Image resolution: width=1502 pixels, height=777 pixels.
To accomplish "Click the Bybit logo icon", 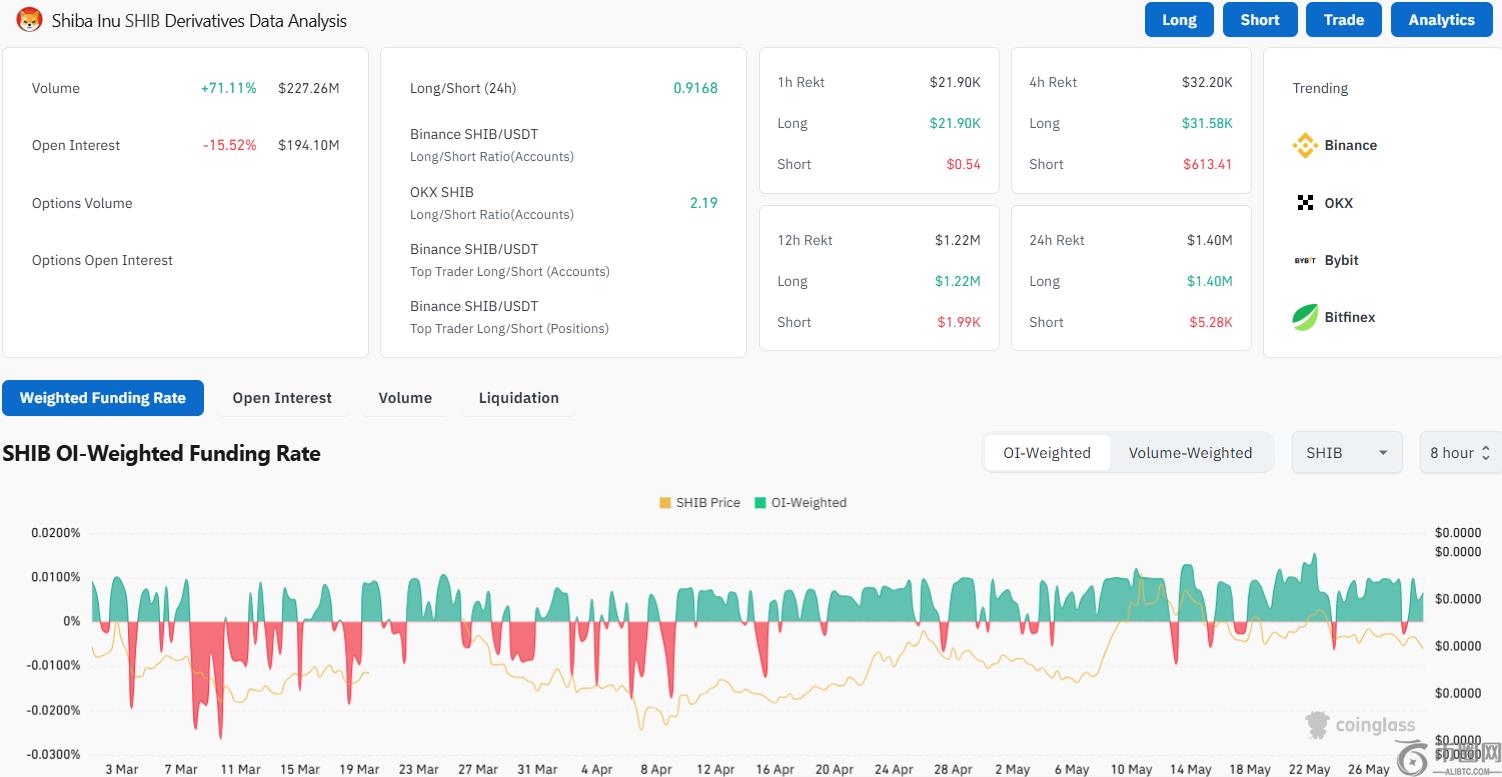I will (x=1305, y=260).
